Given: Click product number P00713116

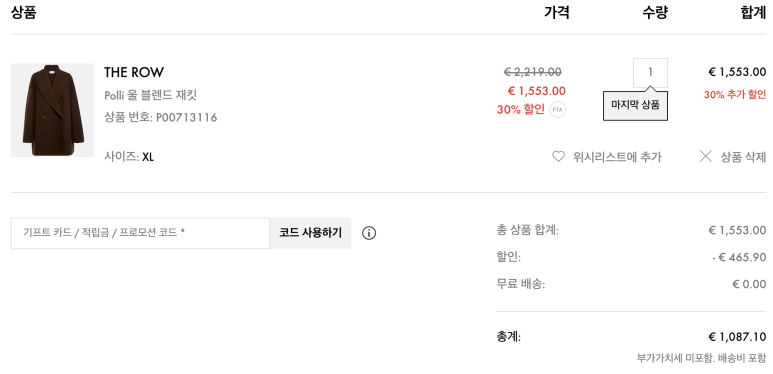Looking at the screenshot, I should pos(186,118).
